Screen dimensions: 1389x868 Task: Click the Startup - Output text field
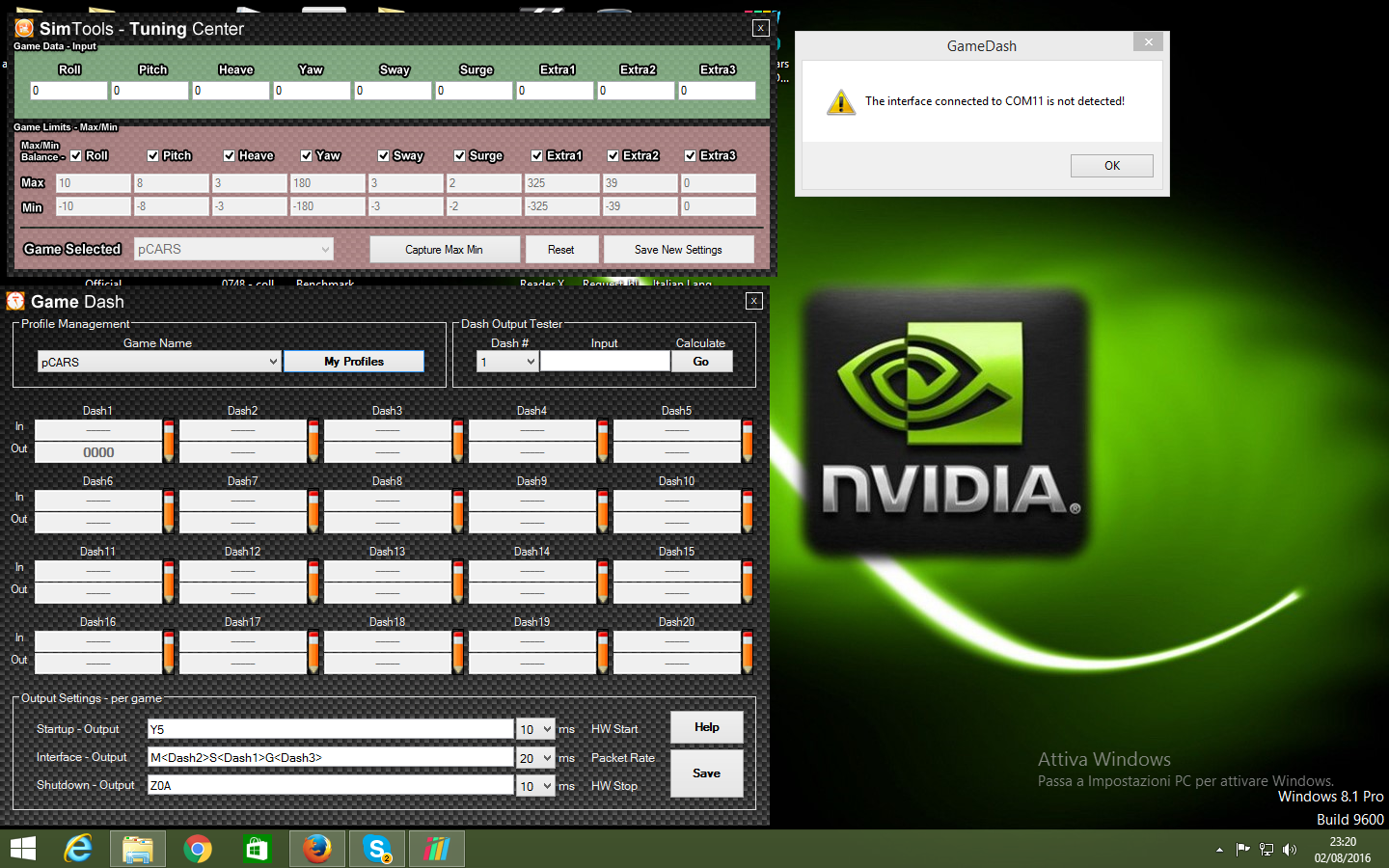pyautogui.click(x=331, y=729)
